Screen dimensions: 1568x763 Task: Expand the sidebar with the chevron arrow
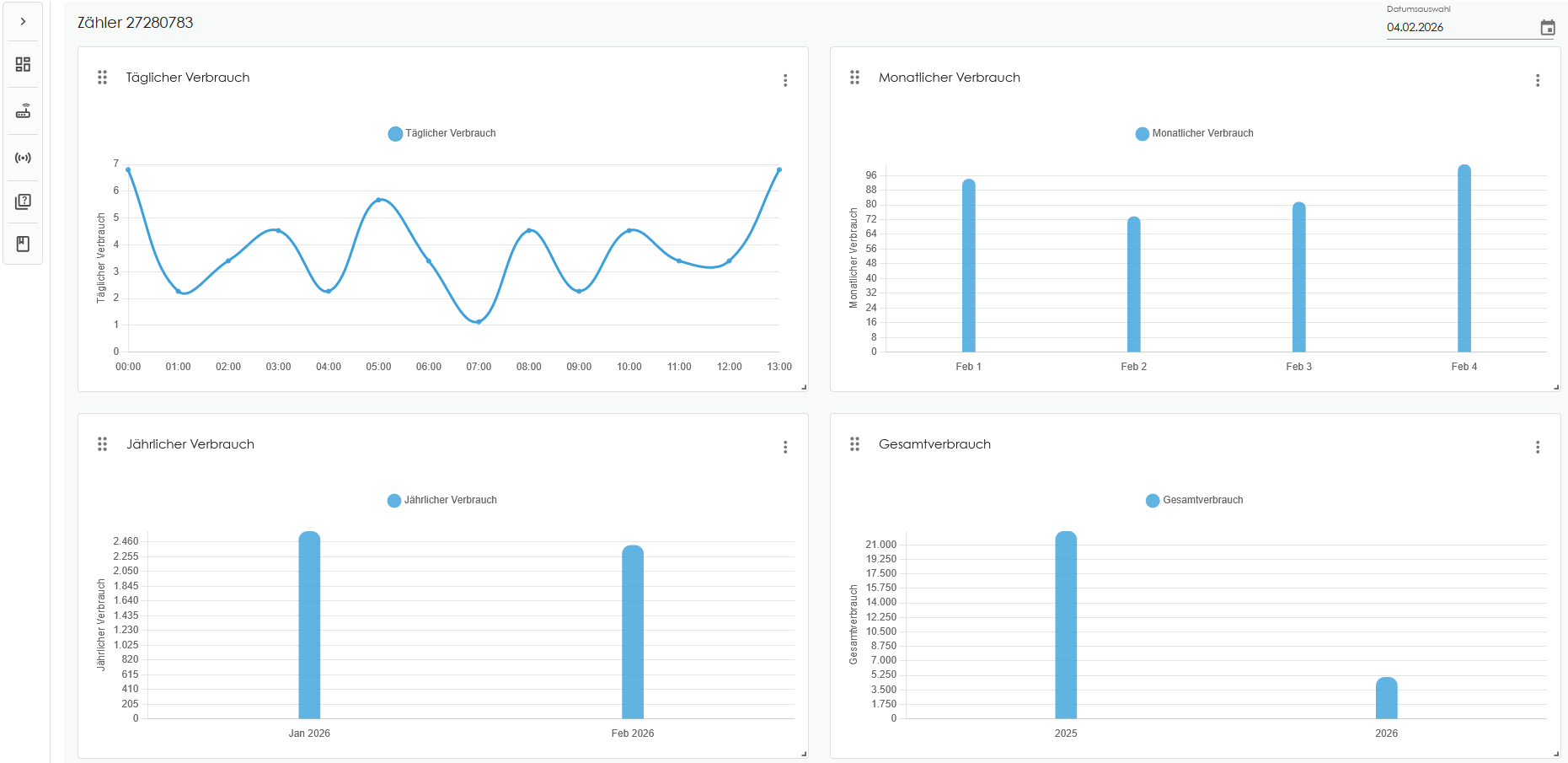click(23, 22)
